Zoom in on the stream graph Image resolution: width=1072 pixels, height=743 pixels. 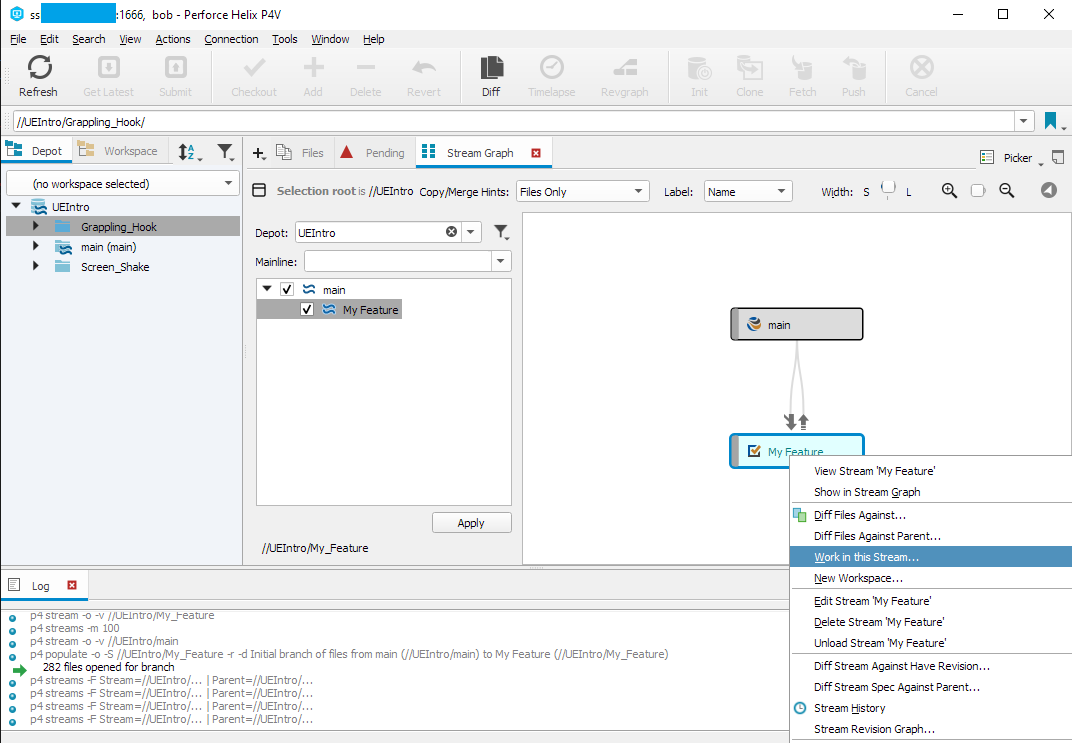949,191
